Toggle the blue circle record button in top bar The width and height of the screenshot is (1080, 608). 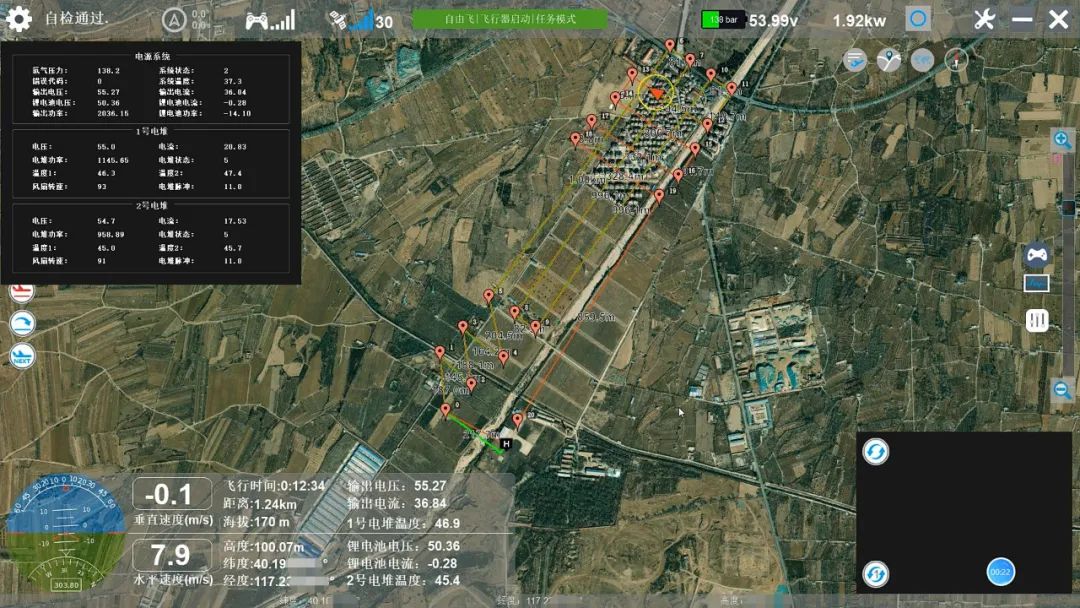coord(918,19)
